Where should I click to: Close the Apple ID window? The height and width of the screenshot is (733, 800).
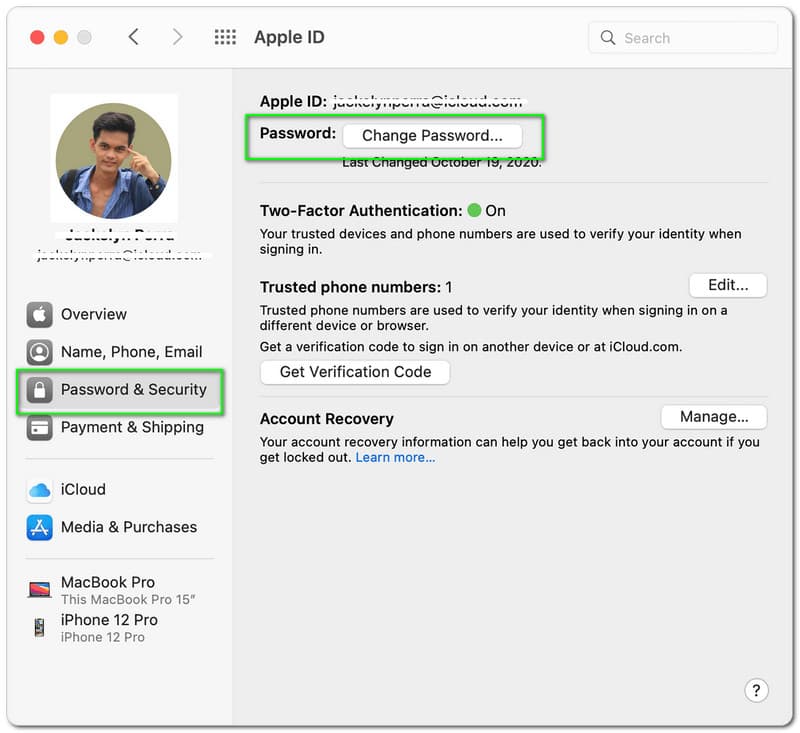coord(37,37)
